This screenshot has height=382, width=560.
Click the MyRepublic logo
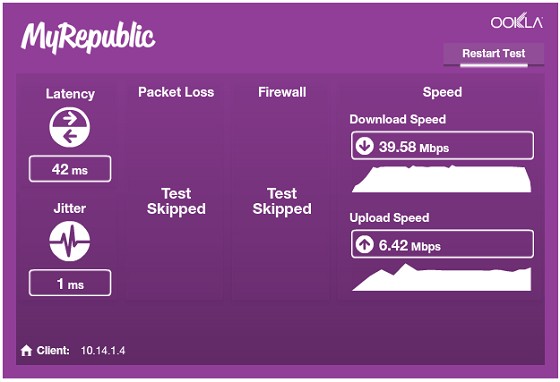pyautogui.click(x=88, y=38)
